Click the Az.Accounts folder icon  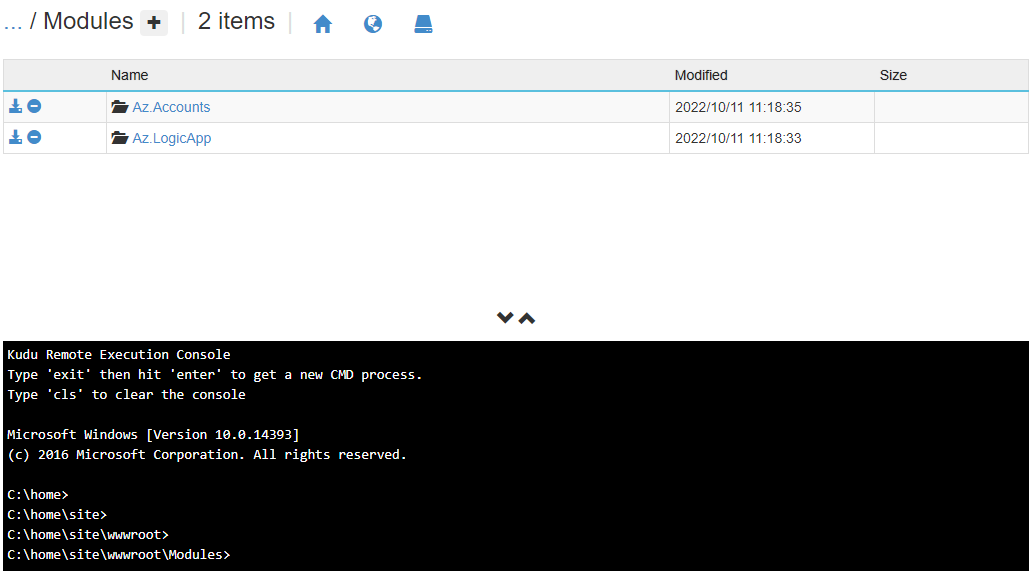pyautogui.click(x=120, y=107)
